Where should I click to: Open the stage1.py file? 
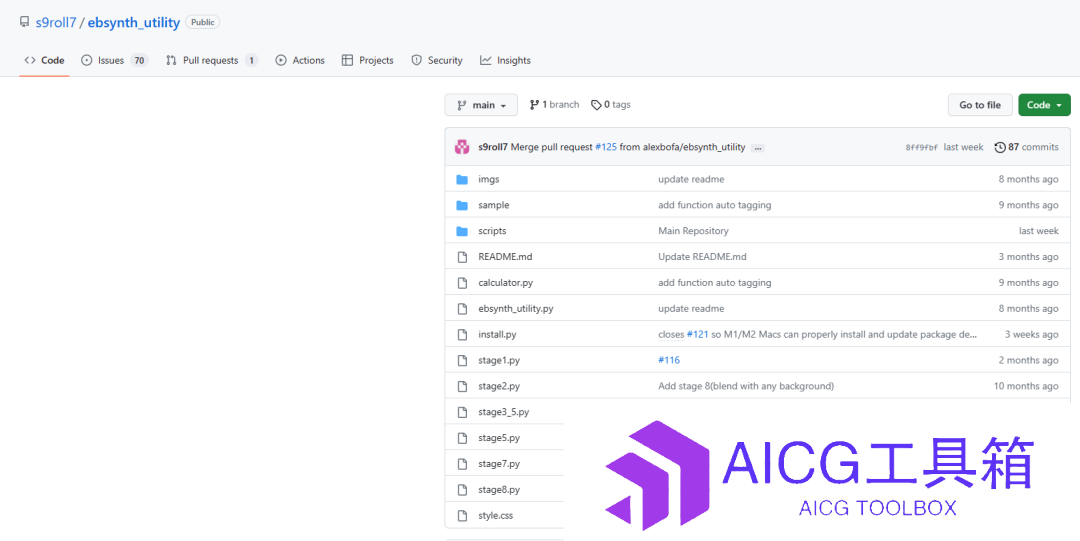click(499, 360)
